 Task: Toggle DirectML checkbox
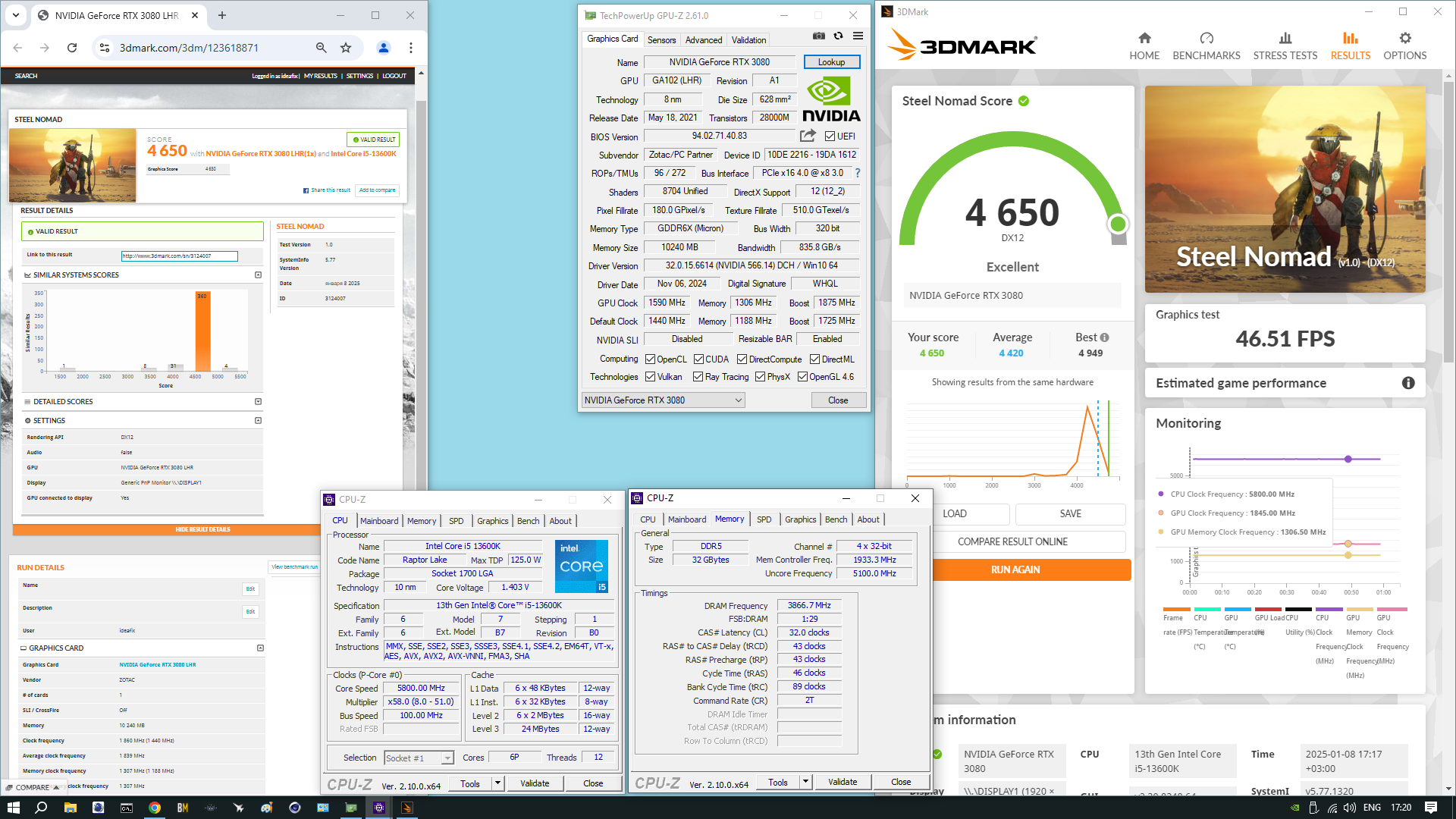[814, 359]
